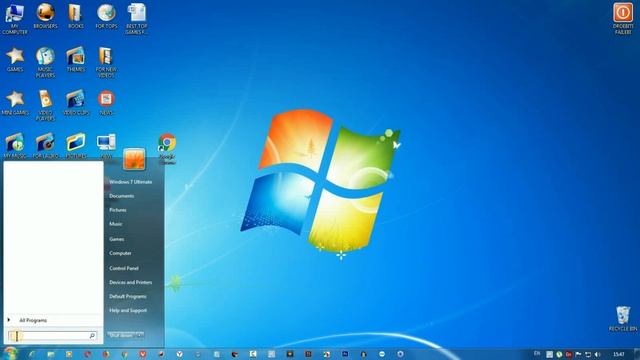Select the MY MUSIC desktop folder
Screen dimensions: 640x360
point(15,146)
